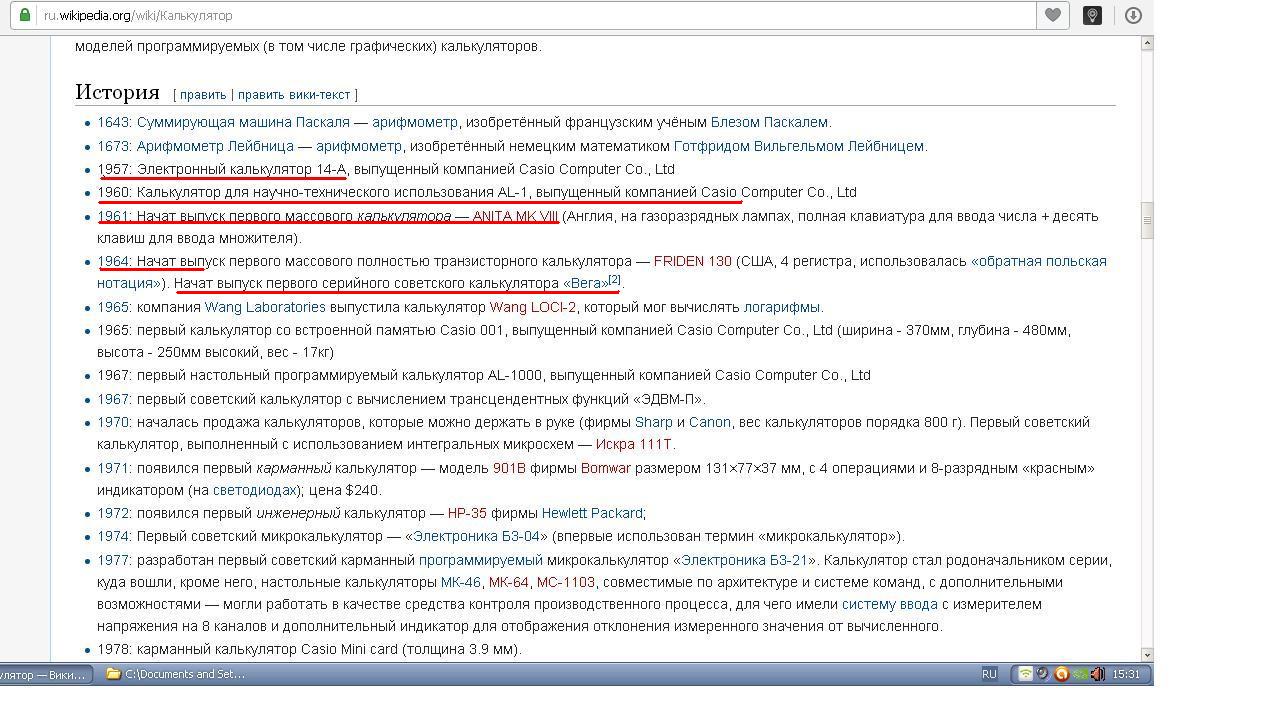The height and width of the screenshot is (720, 1280).
Task: Open the «логарифмы» link
Action: (782, 307)
